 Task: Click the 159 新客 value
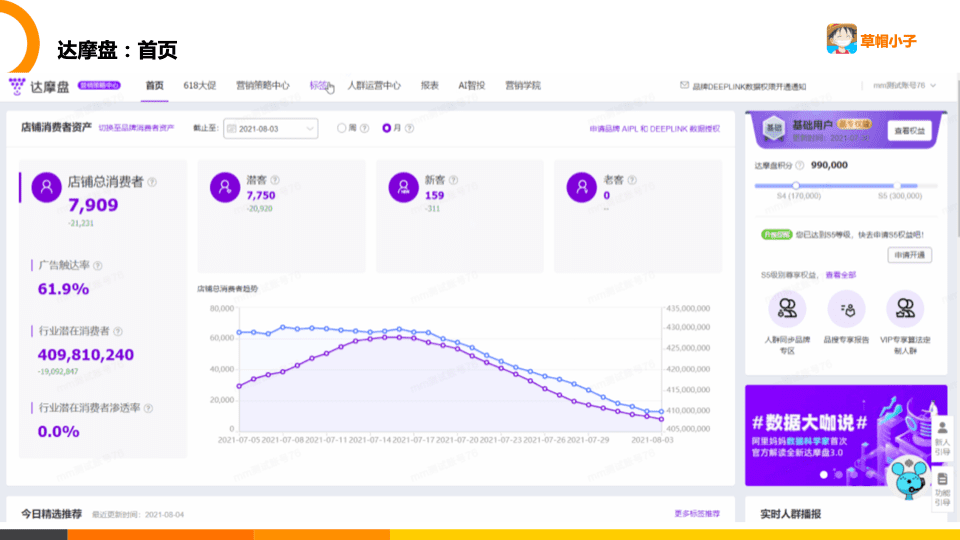[434, 195]
